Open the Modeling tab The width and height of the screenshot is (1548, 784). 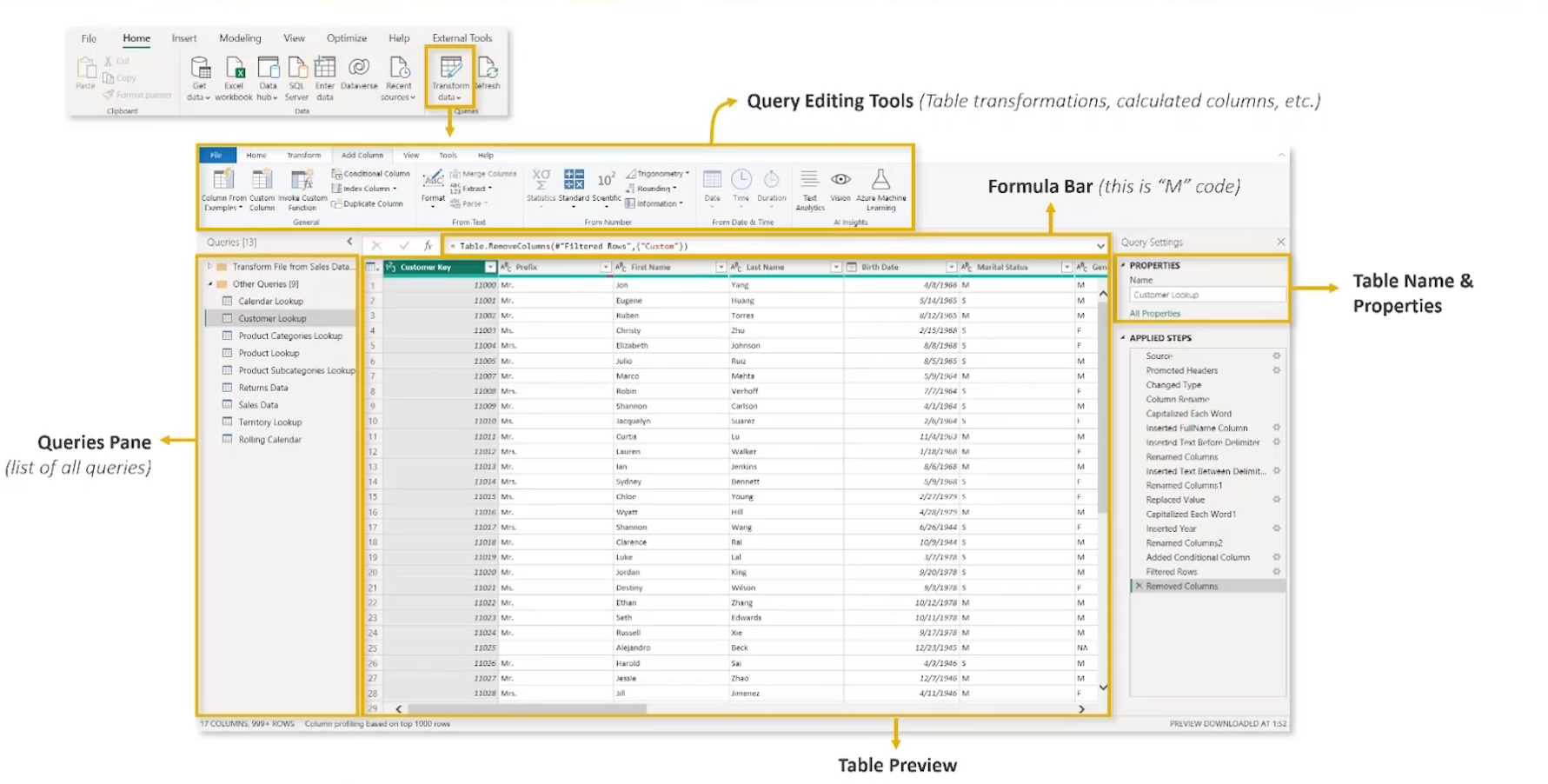(x=240, y=38)
